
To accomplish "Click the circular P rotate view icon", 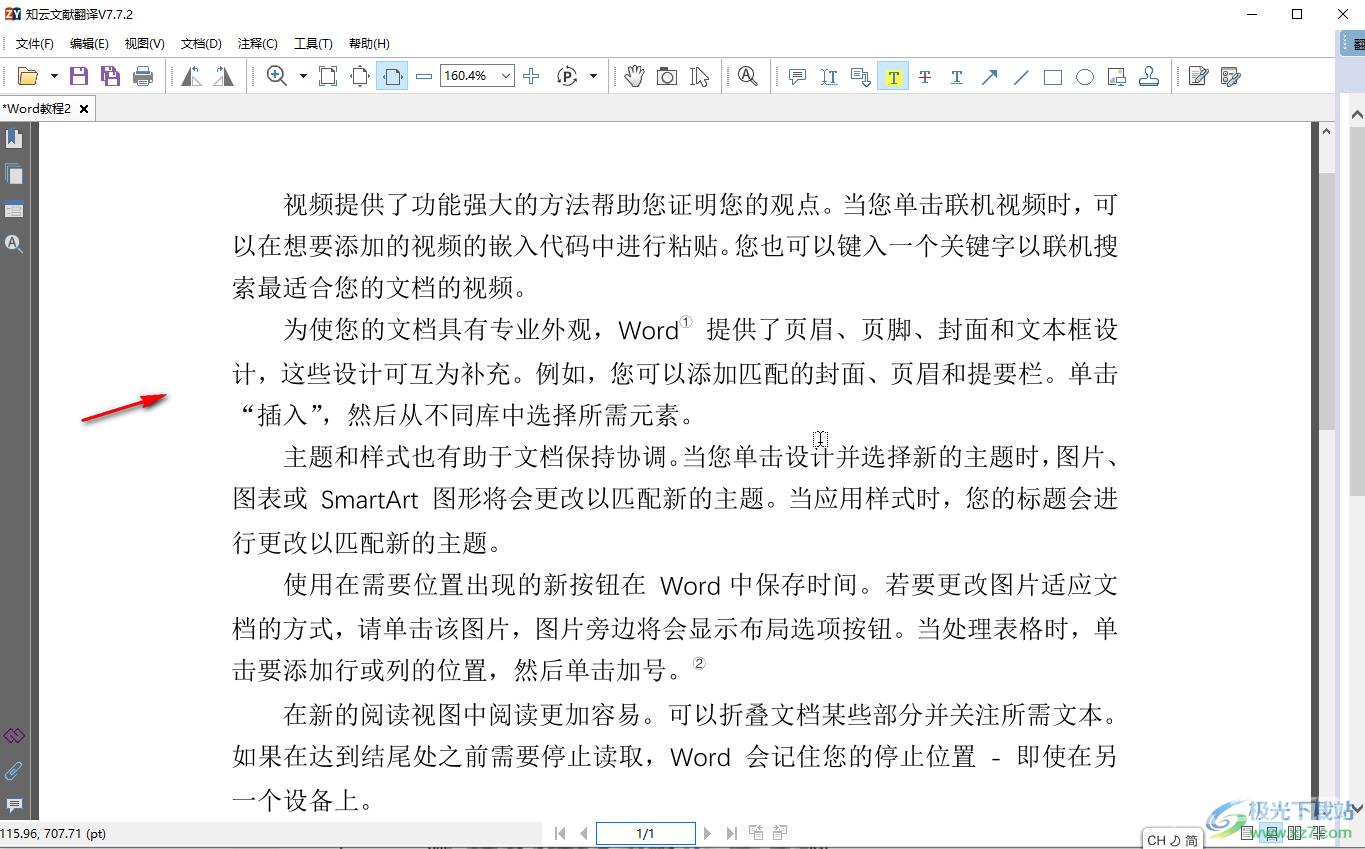I will tap(567, 76).
